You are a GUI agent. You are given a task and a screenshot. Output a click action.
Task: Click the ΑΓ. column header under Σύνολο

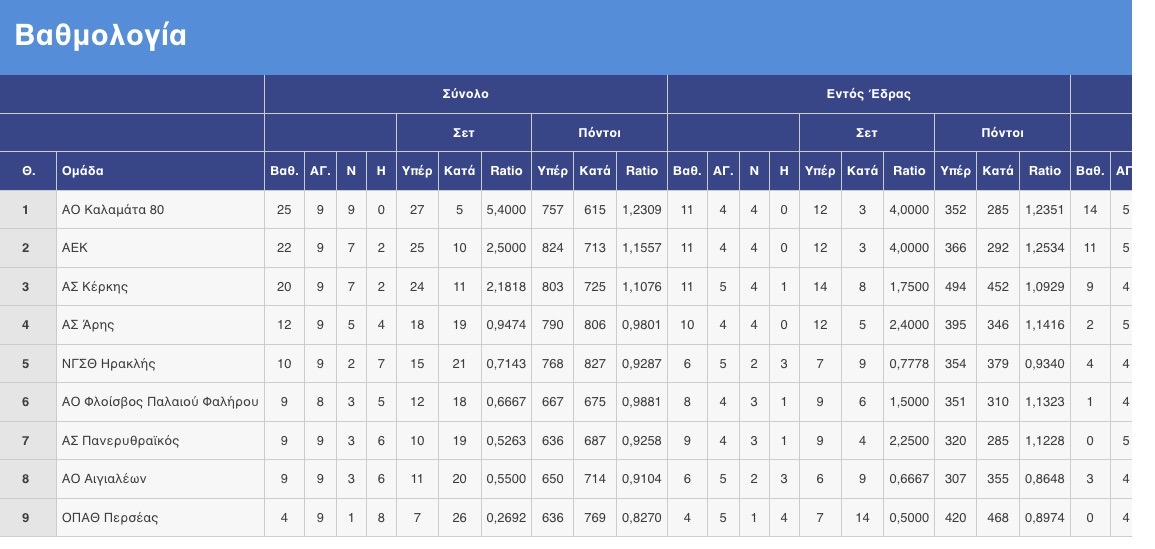pos(320,171)
